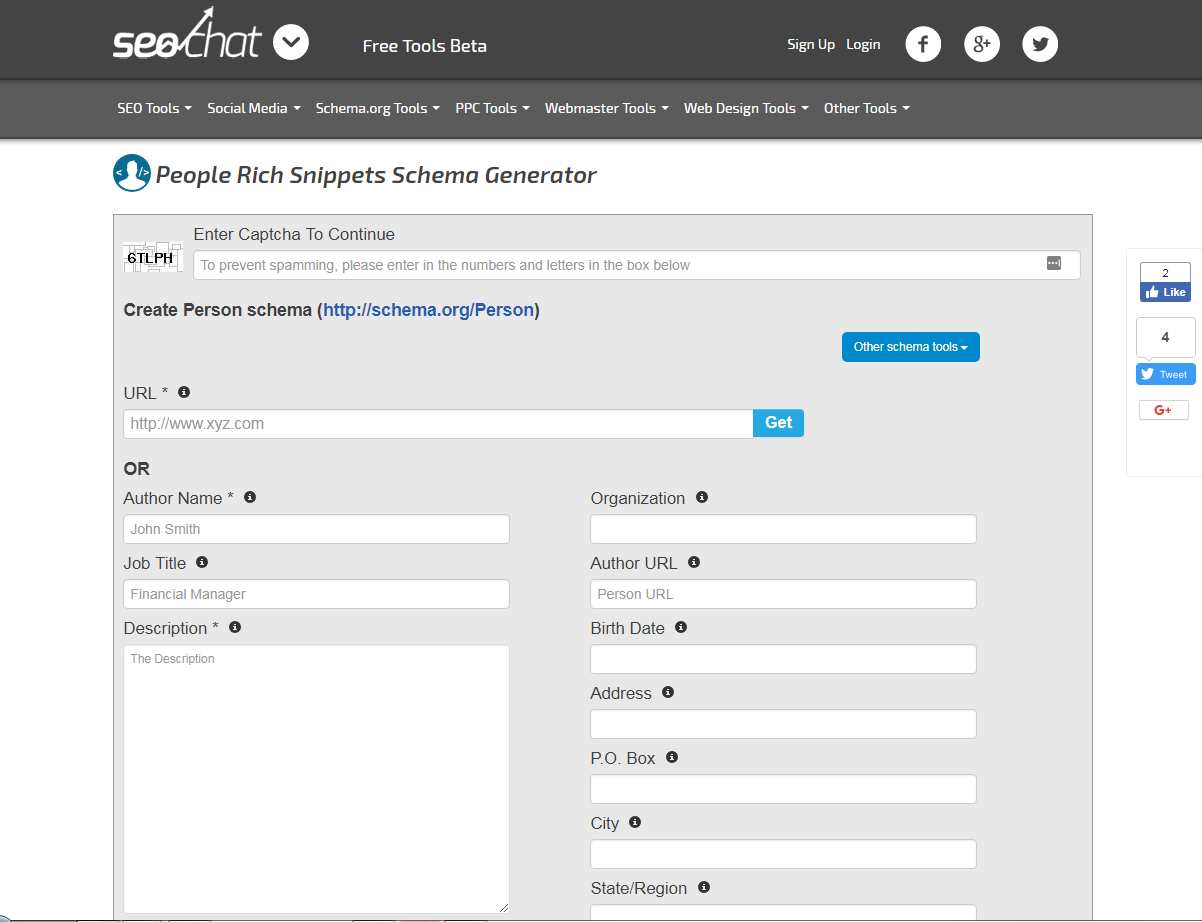The image size is (1202, 922).
Task: Focus the Address field
Action: coord(783,724)
